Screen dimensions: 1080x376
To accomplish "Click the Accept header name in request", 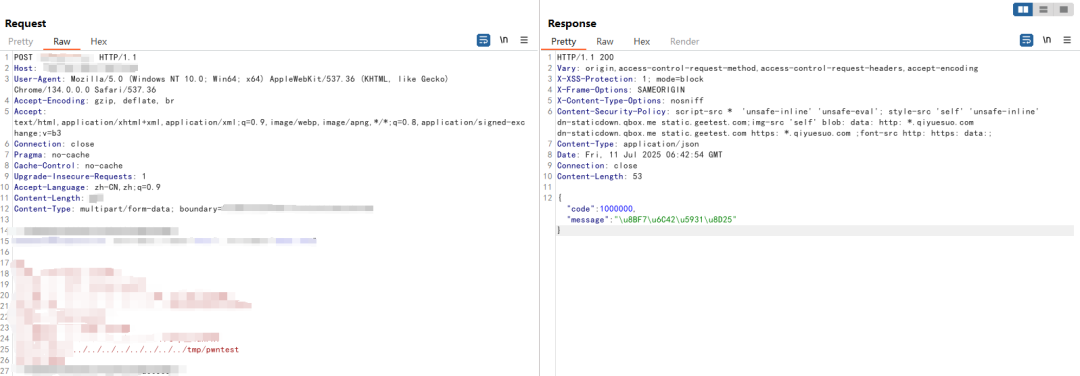I will pyautogui.click(x=30, y=112).
